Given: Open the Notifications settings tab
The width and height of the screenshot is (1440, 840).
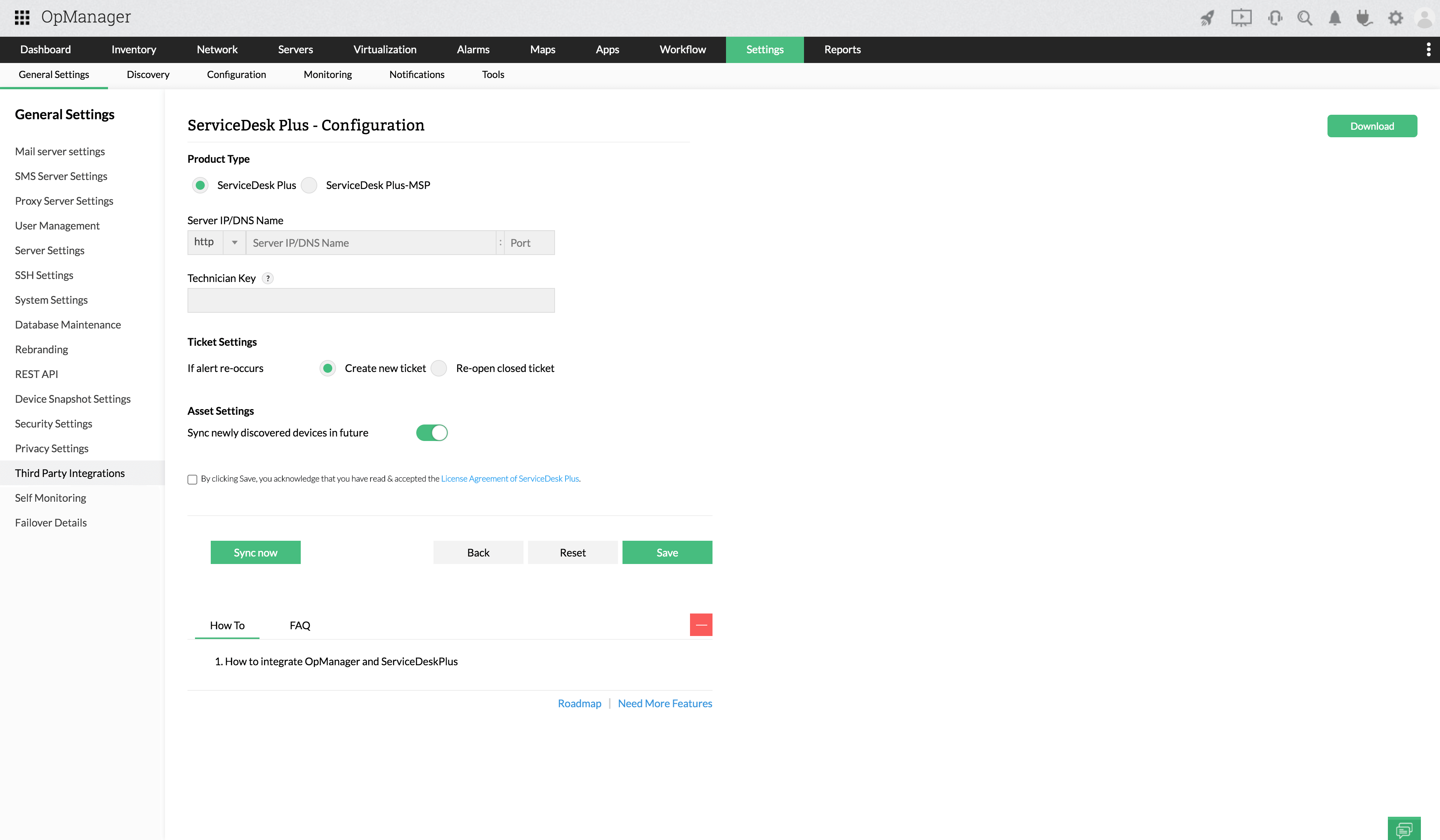Looking at the screenshot, I should point(417,74).
